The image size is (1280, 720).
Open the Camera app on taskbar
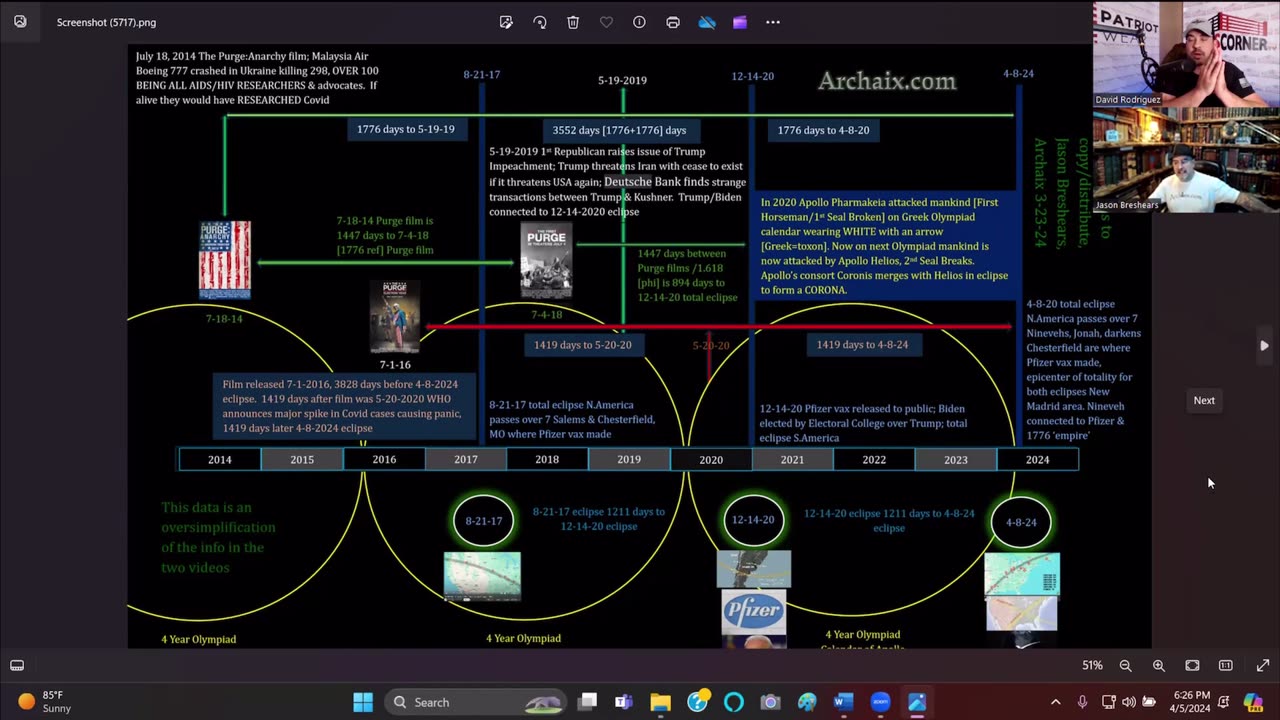coord(770,702)
